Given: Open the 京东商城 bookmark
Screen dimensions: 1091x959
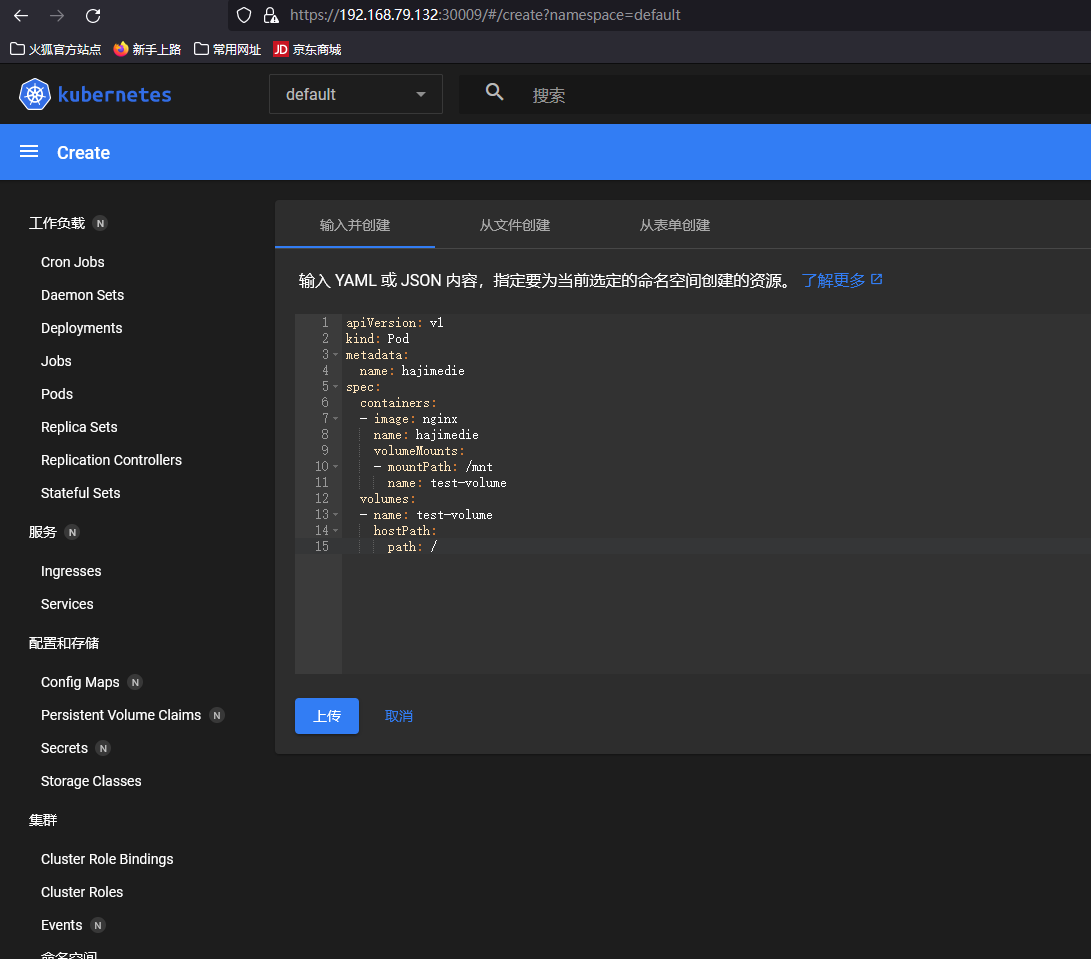Looking at the screenshot, I should click(x=308, y=49).
